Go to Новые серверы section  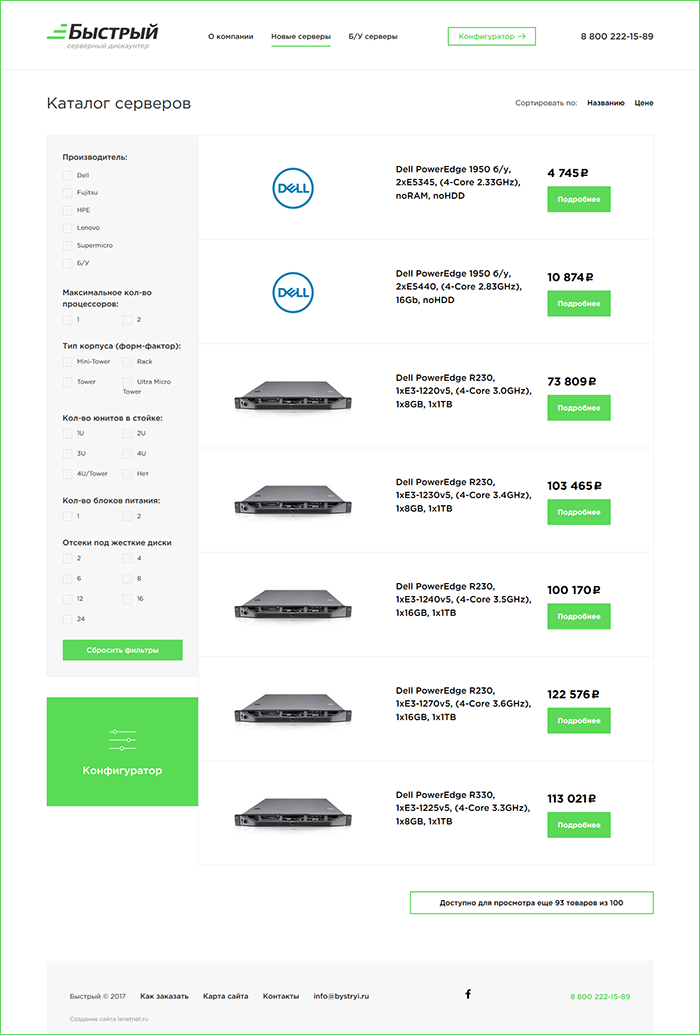pos(301,37)
